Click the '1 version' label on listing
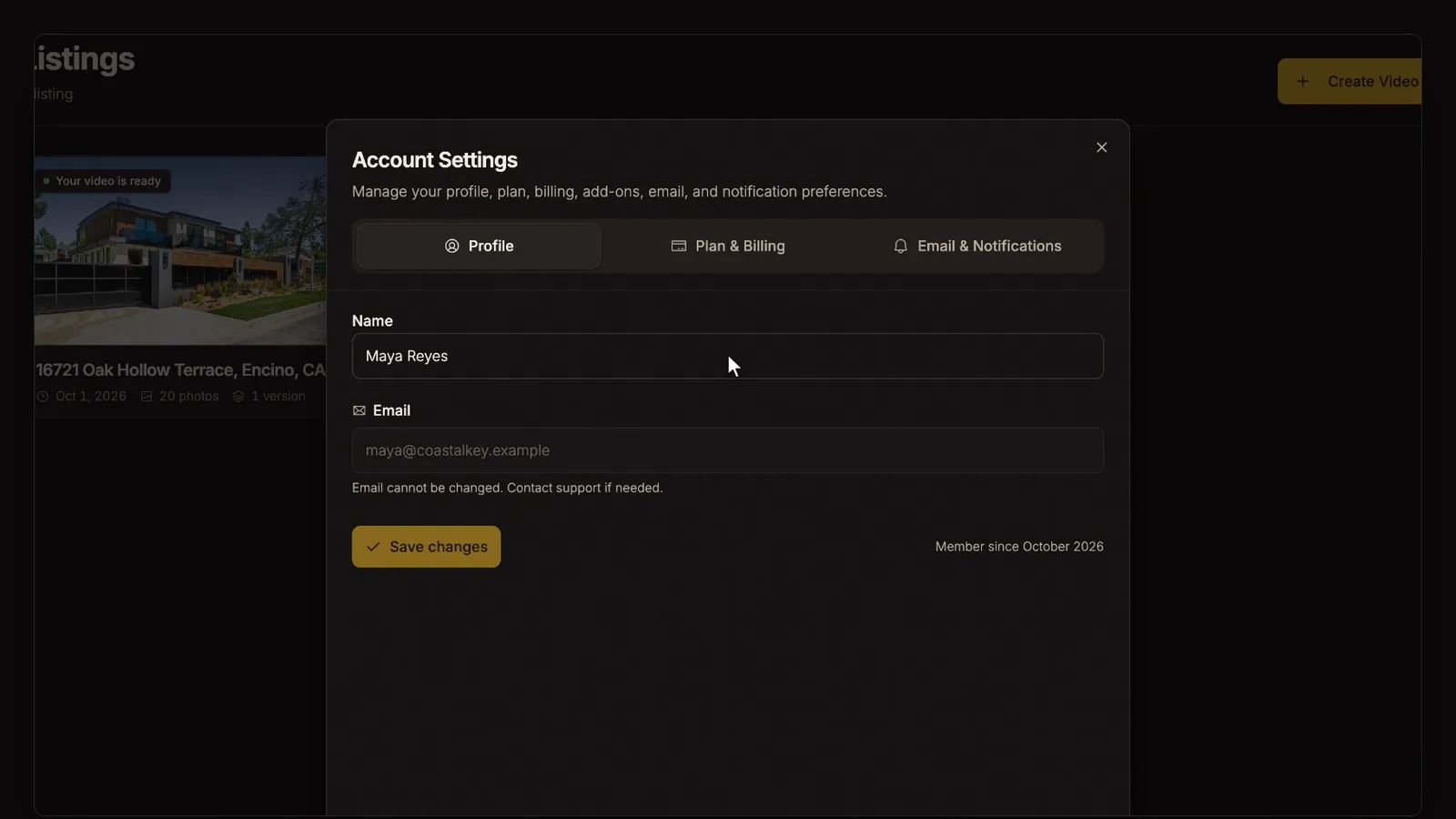The width and height of the screenshot is (1456, 819). tap(278, 396)
